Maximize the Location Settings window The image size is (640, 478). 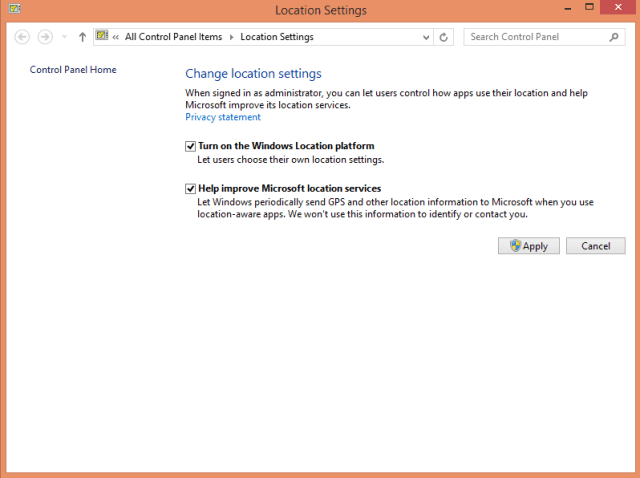click(x=589, y=7)
